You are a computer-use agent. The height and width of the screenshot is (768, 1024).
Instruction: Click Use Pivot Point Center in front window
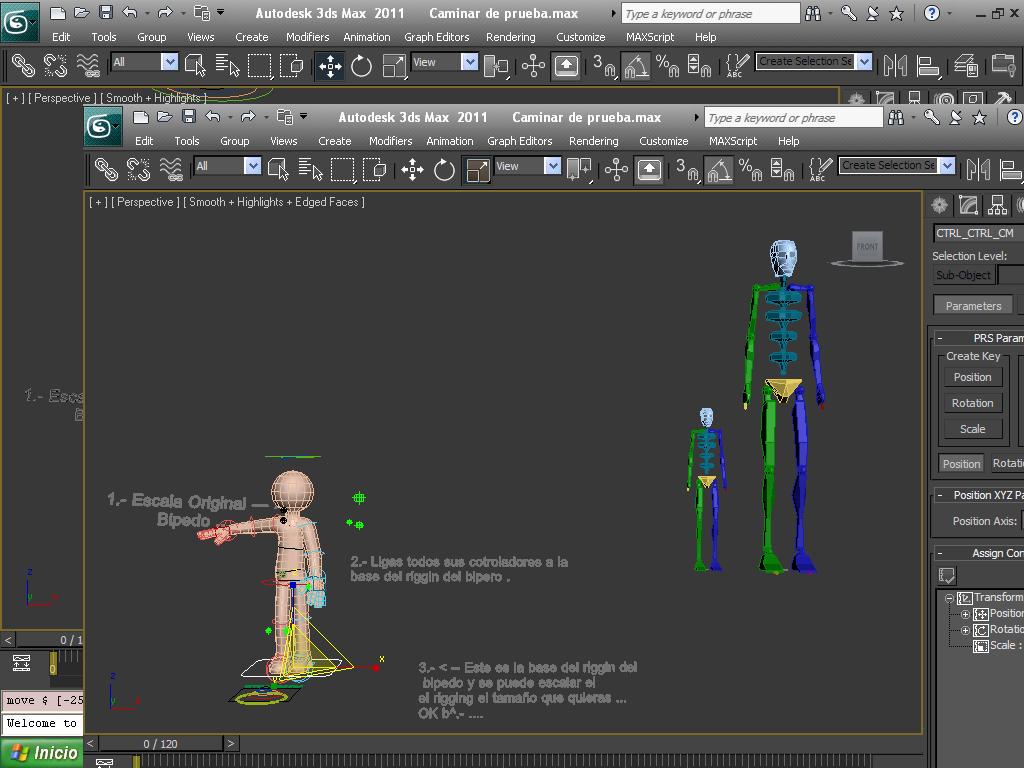(579, 170)
